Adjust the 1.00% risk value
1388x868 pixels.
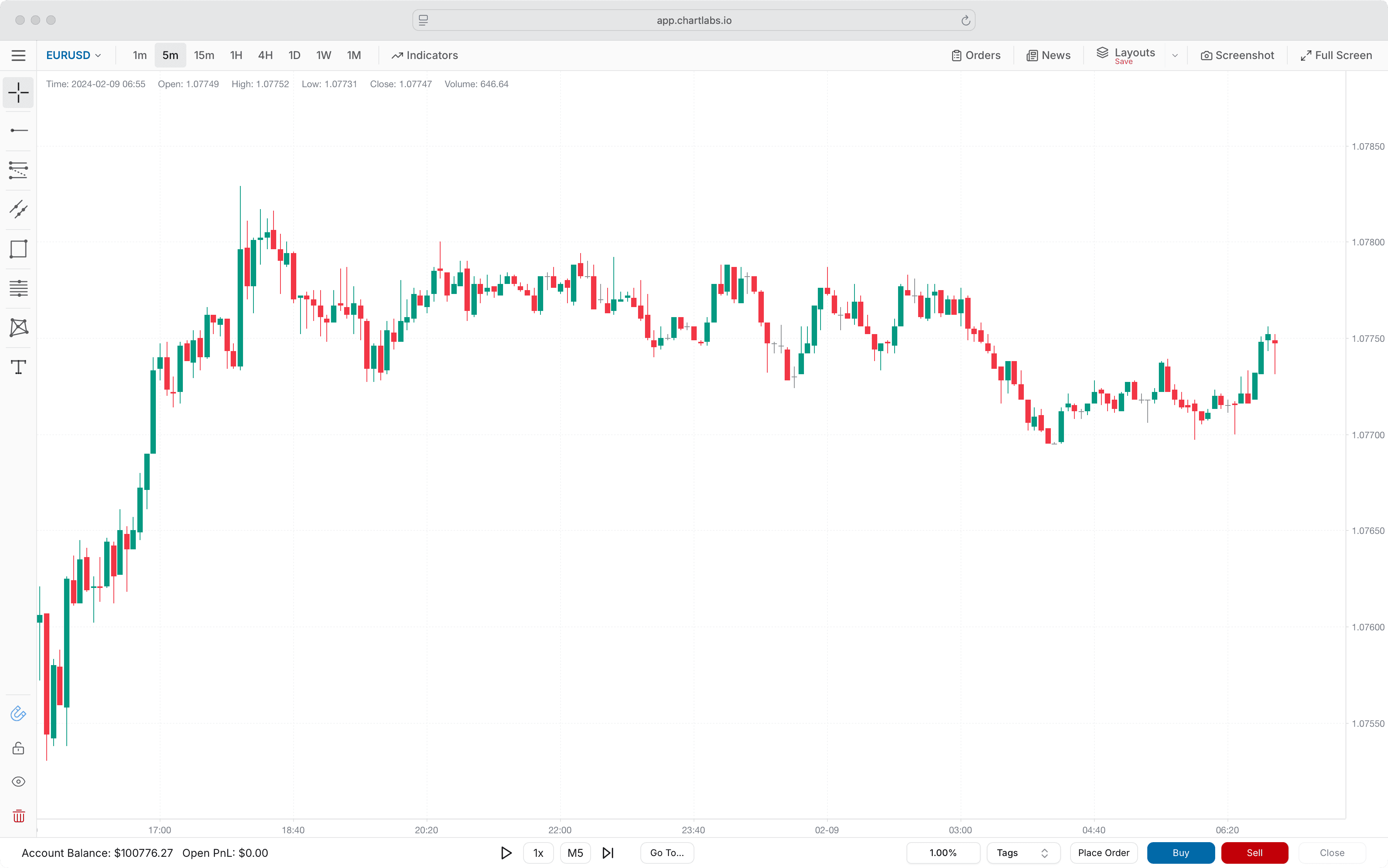[x=943, y=853]
